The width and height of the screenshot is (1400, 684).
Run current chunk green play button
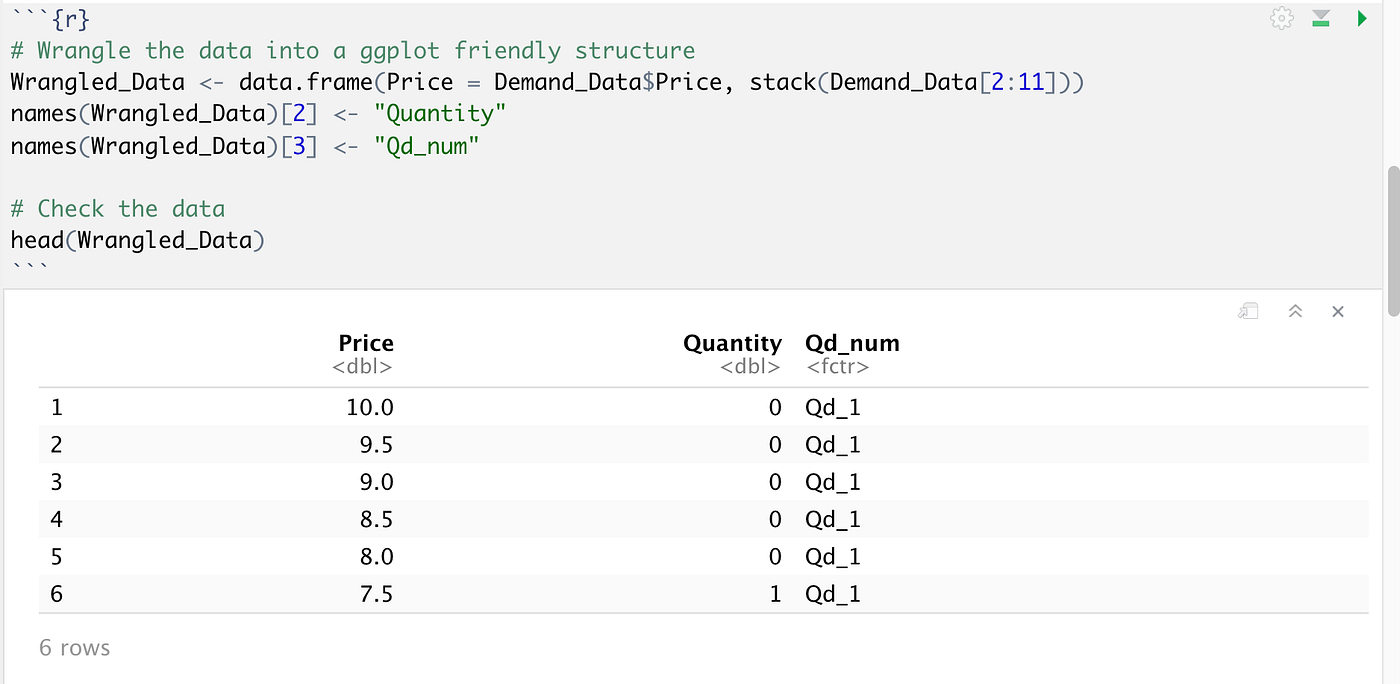point(1361,18)
